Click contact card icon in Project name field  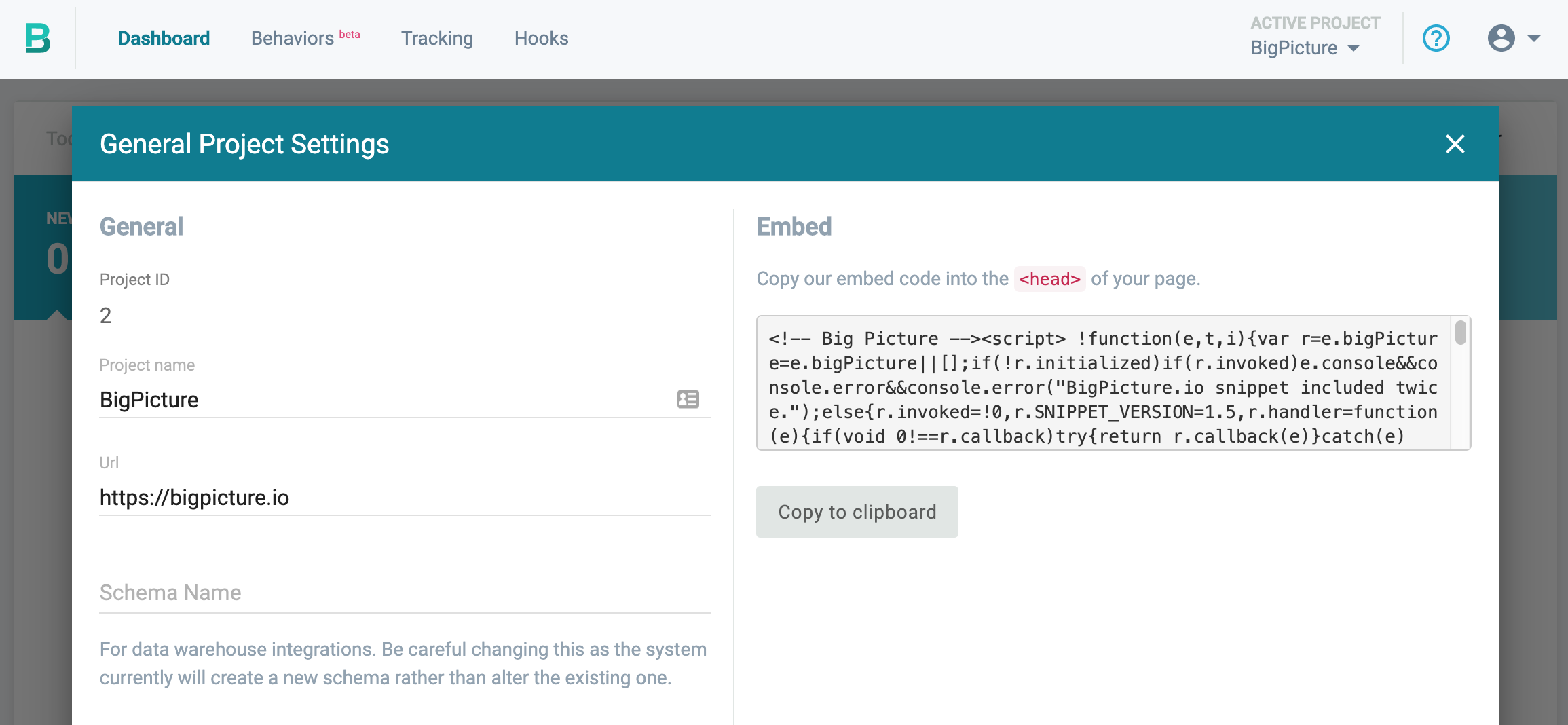(x=688, y=399)
